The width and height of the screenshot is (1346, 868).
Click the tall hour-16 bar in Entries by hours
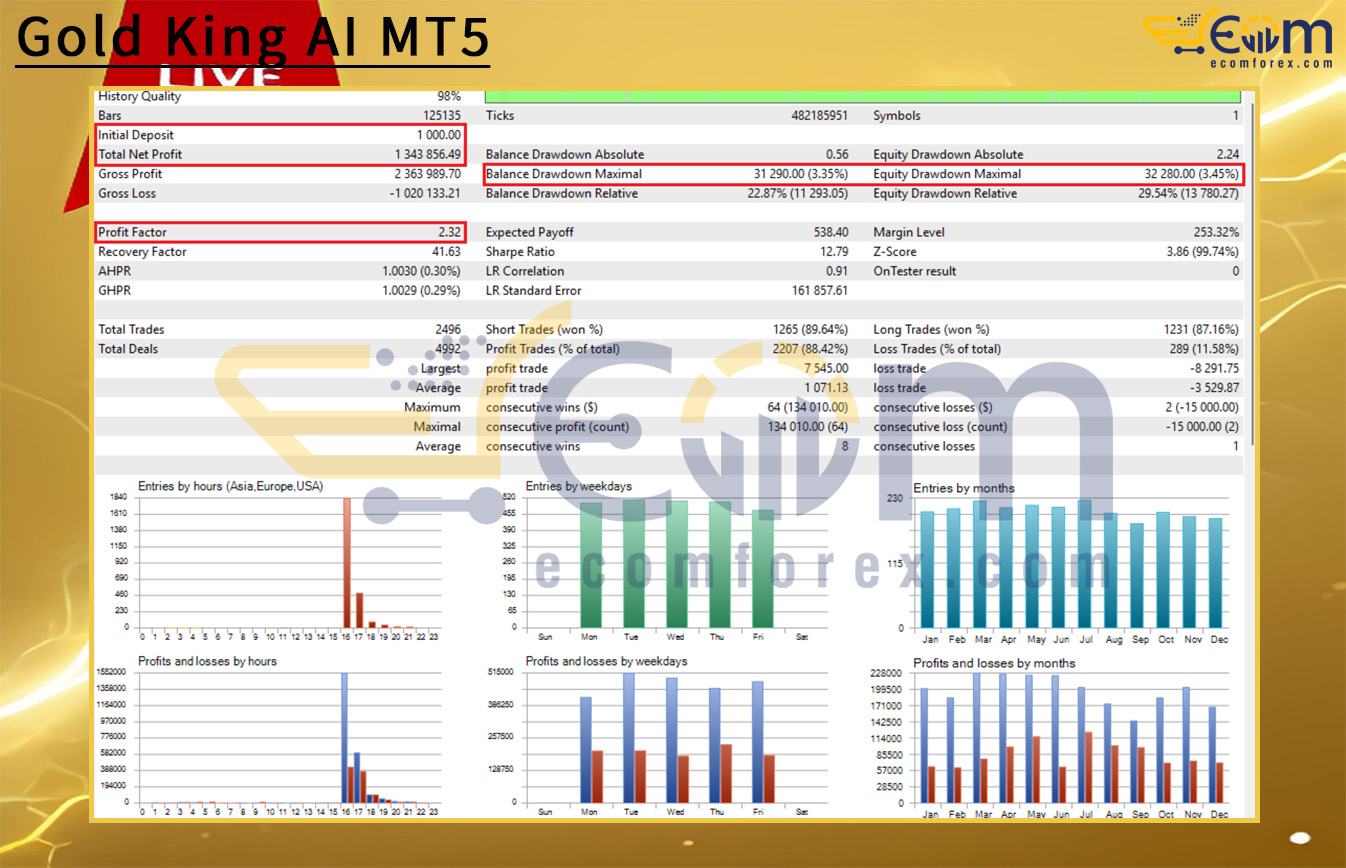click(347, 560)
